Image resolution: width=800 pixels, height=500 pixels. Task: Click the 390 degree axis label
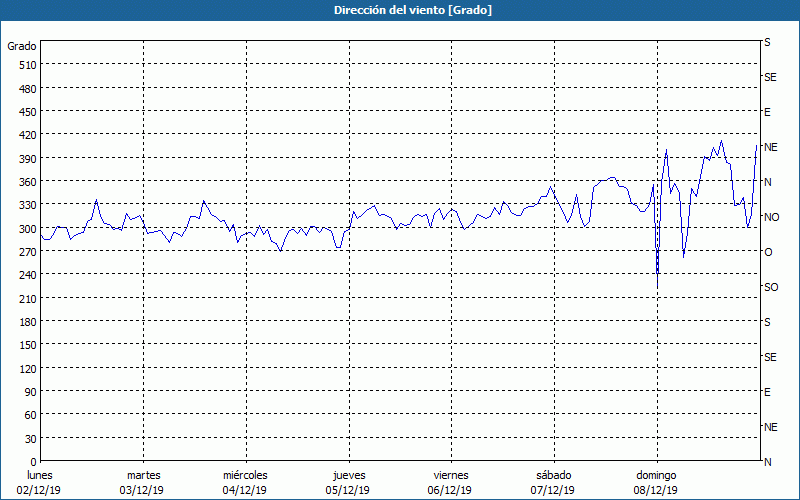click(x=28, y=159)
